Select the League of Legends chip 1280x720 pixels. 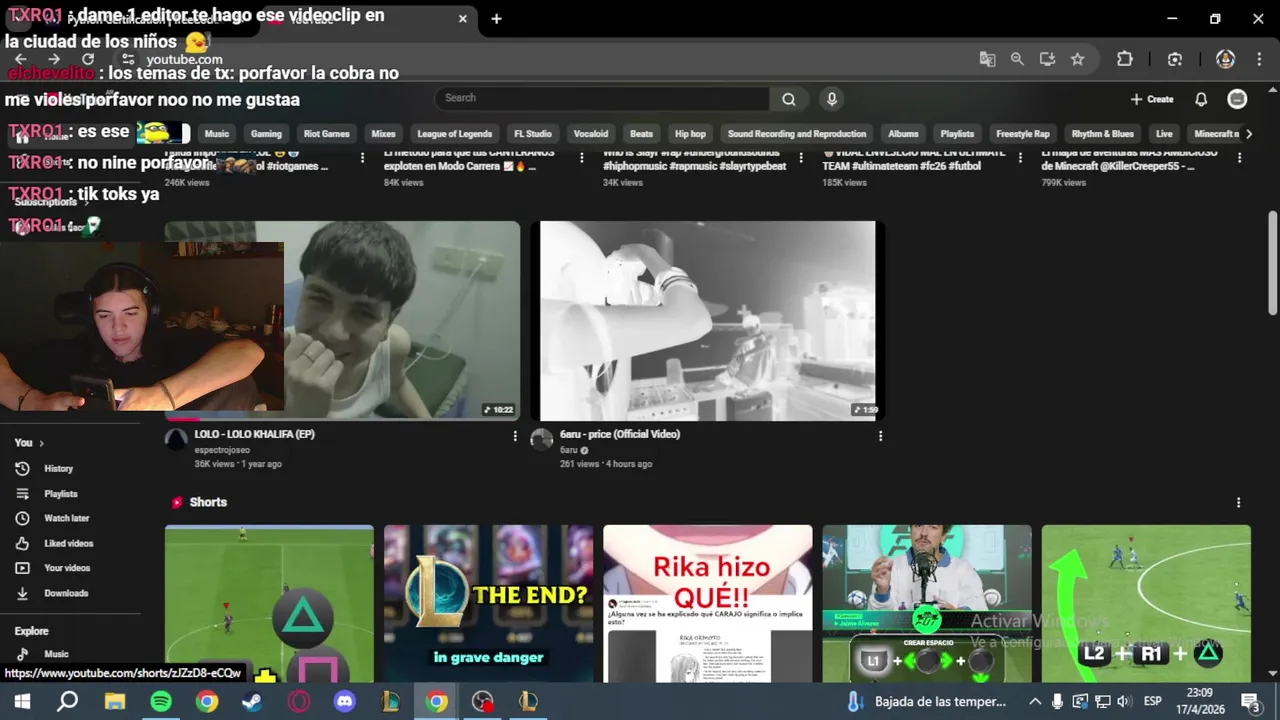point(454,134)
